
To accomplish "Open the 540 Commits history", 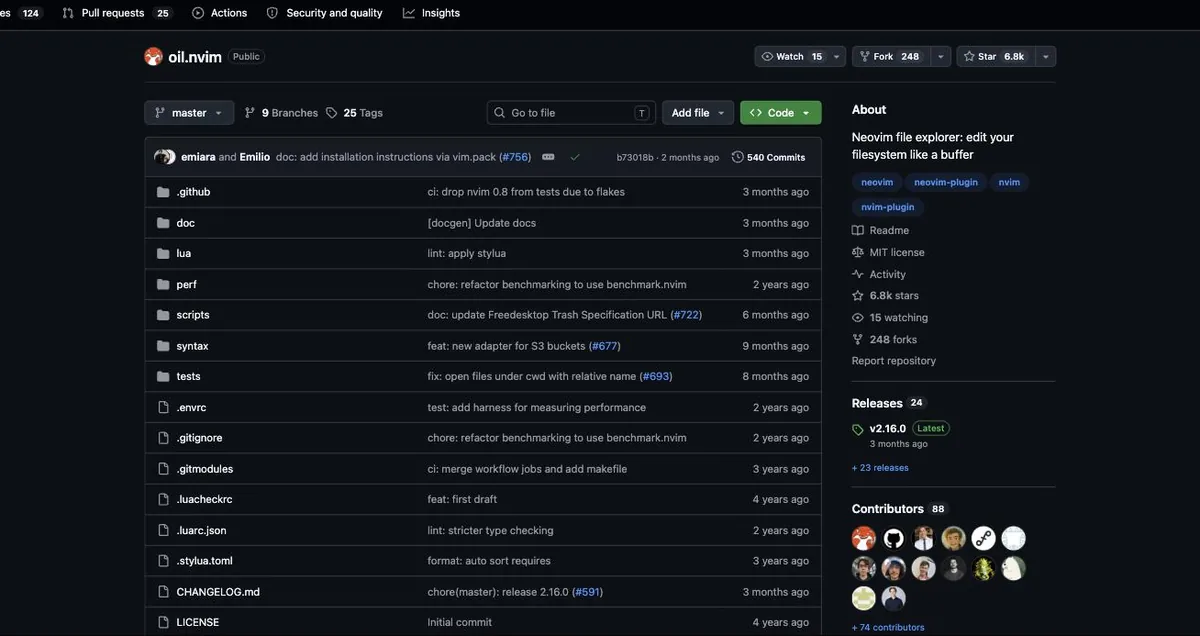I will [769, 157].
